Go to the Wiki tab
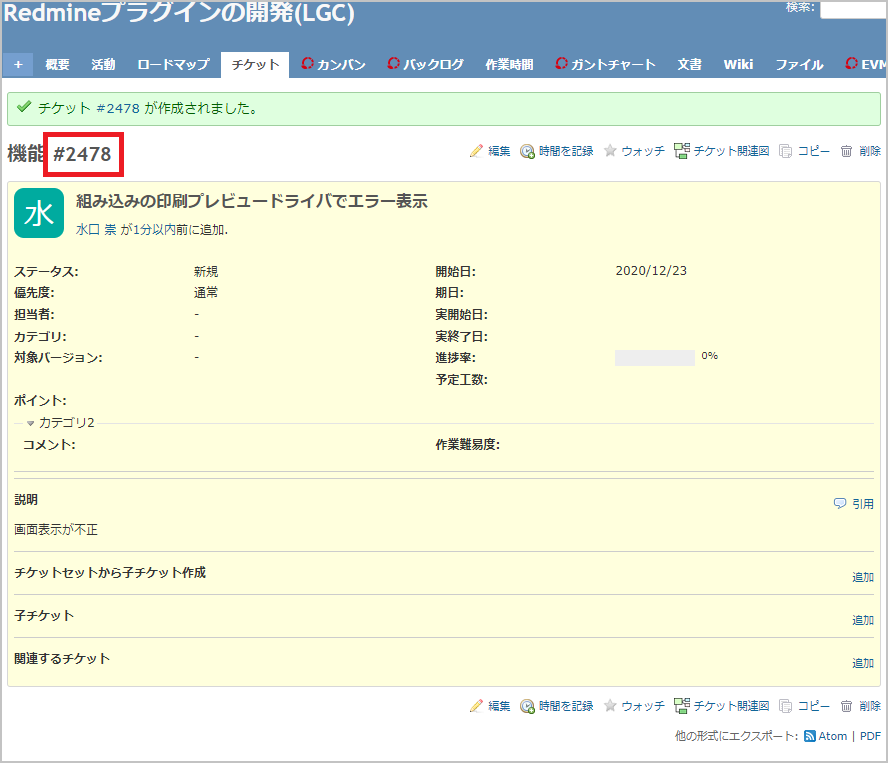 tap(738, 64)
